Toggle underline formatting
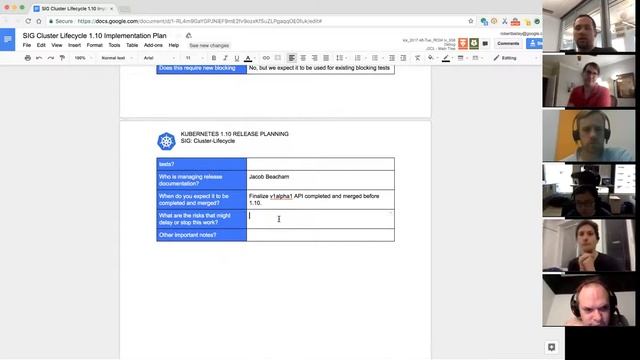 pyautogui.click(x=236, y=58)
